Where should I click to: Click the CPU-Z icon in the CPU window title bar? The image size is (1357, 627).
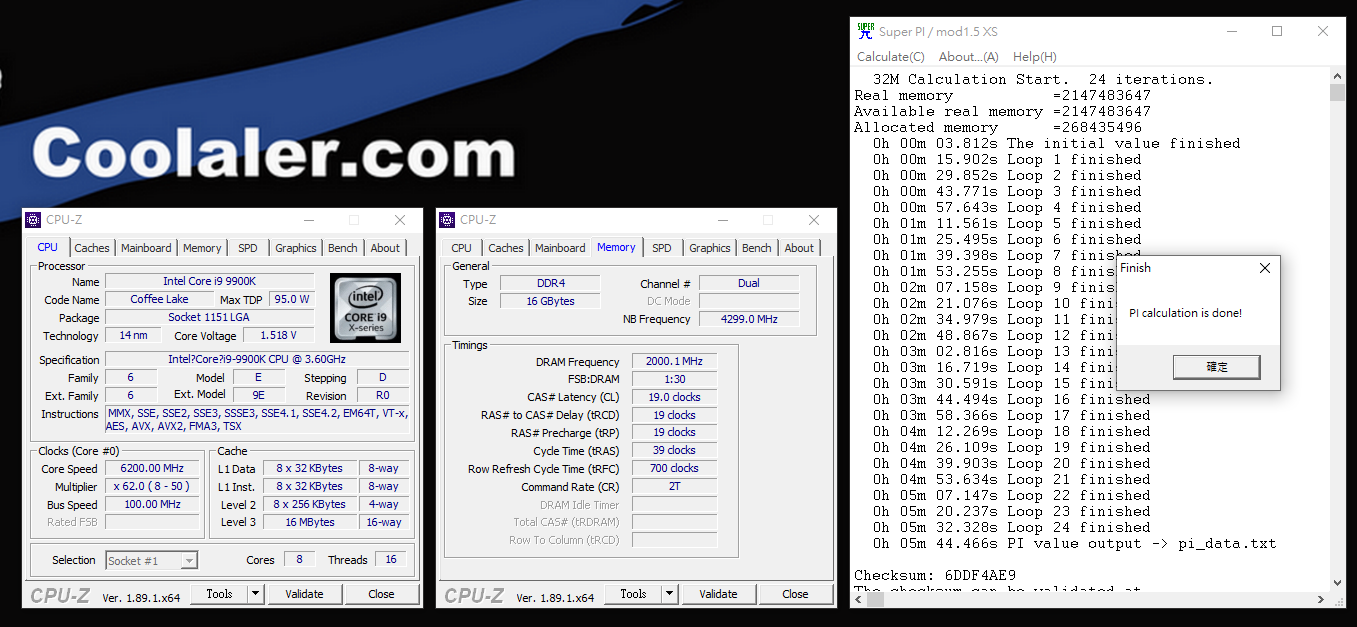[x=34, y=220]
